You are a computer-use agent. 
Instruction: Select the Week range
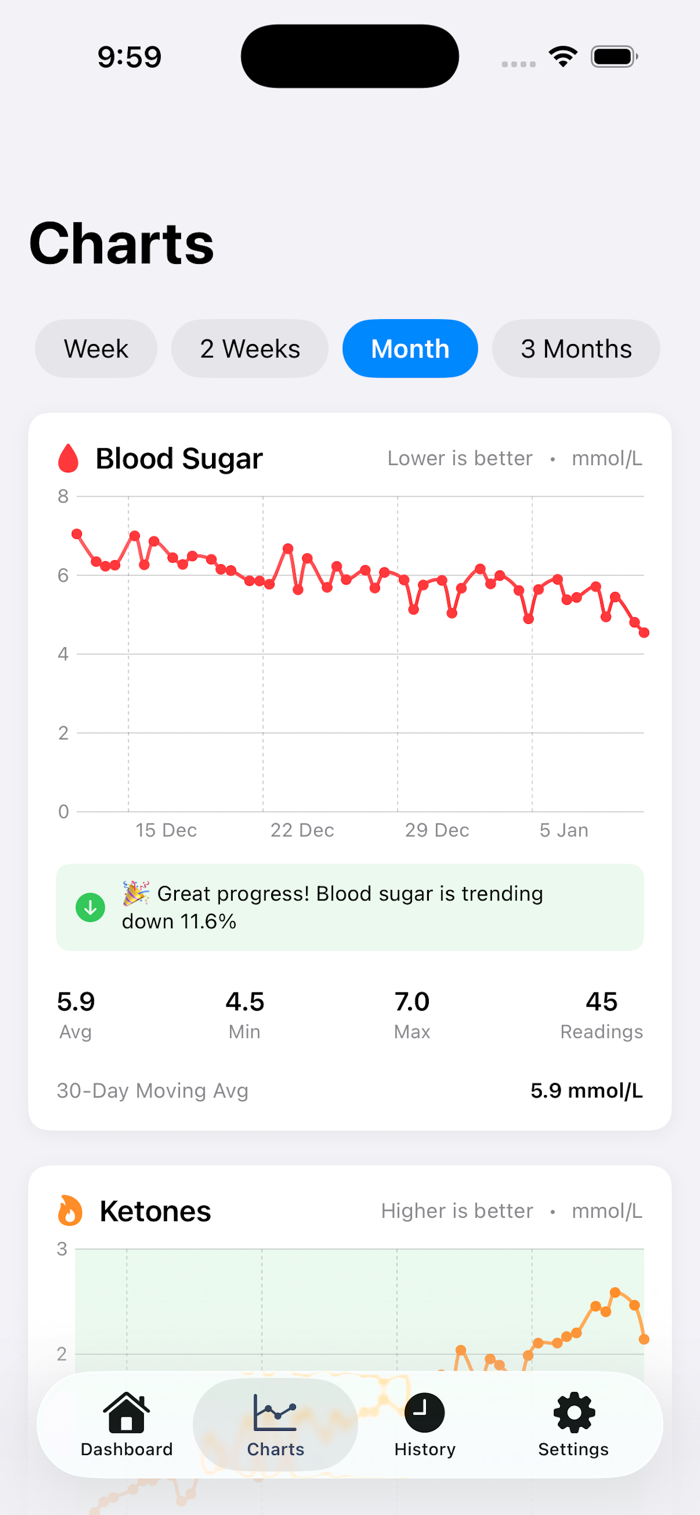(x=96, y=349)
